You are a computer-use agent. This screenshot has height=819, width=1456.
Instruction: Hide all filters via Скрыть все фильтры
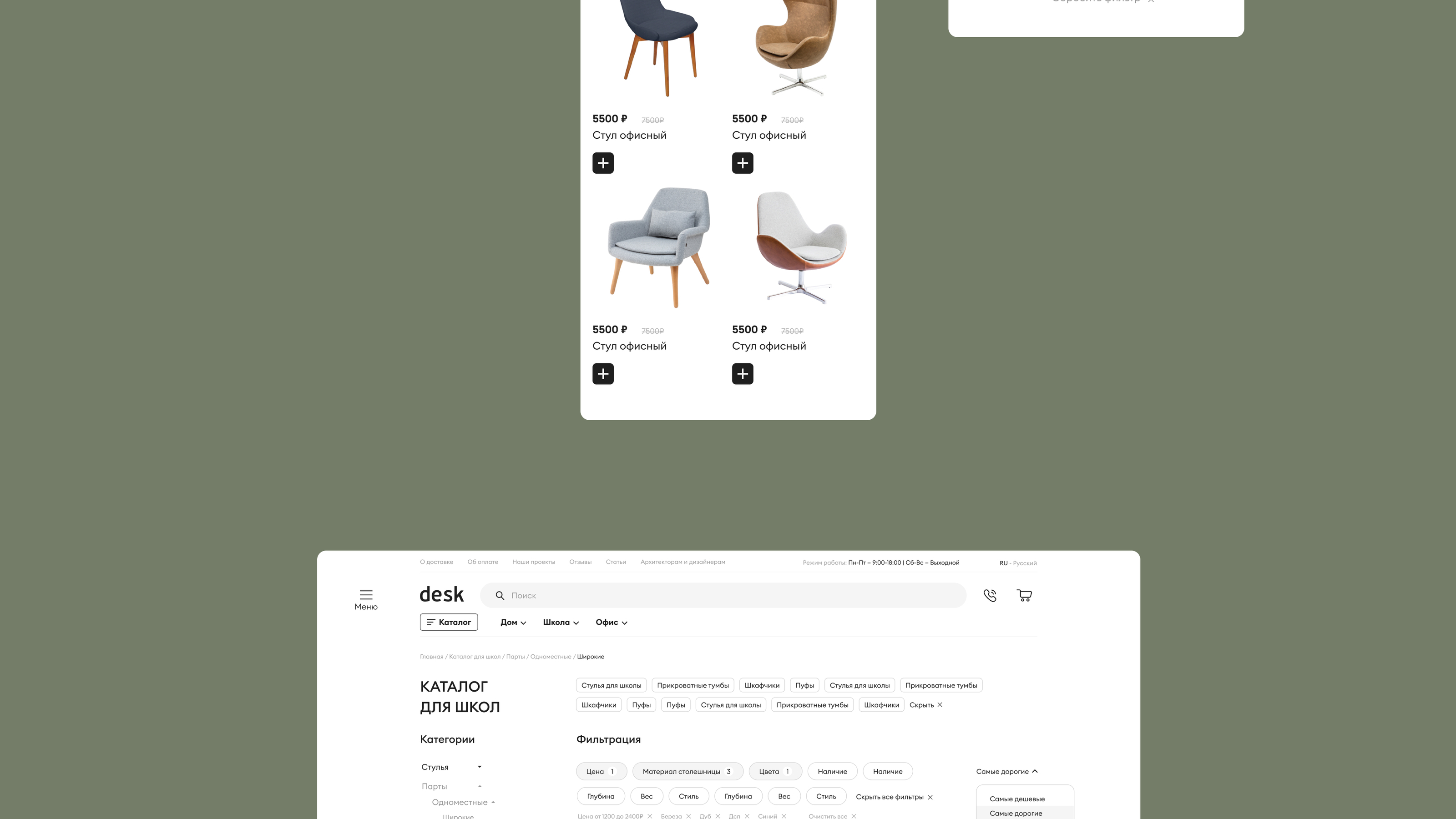894,797
